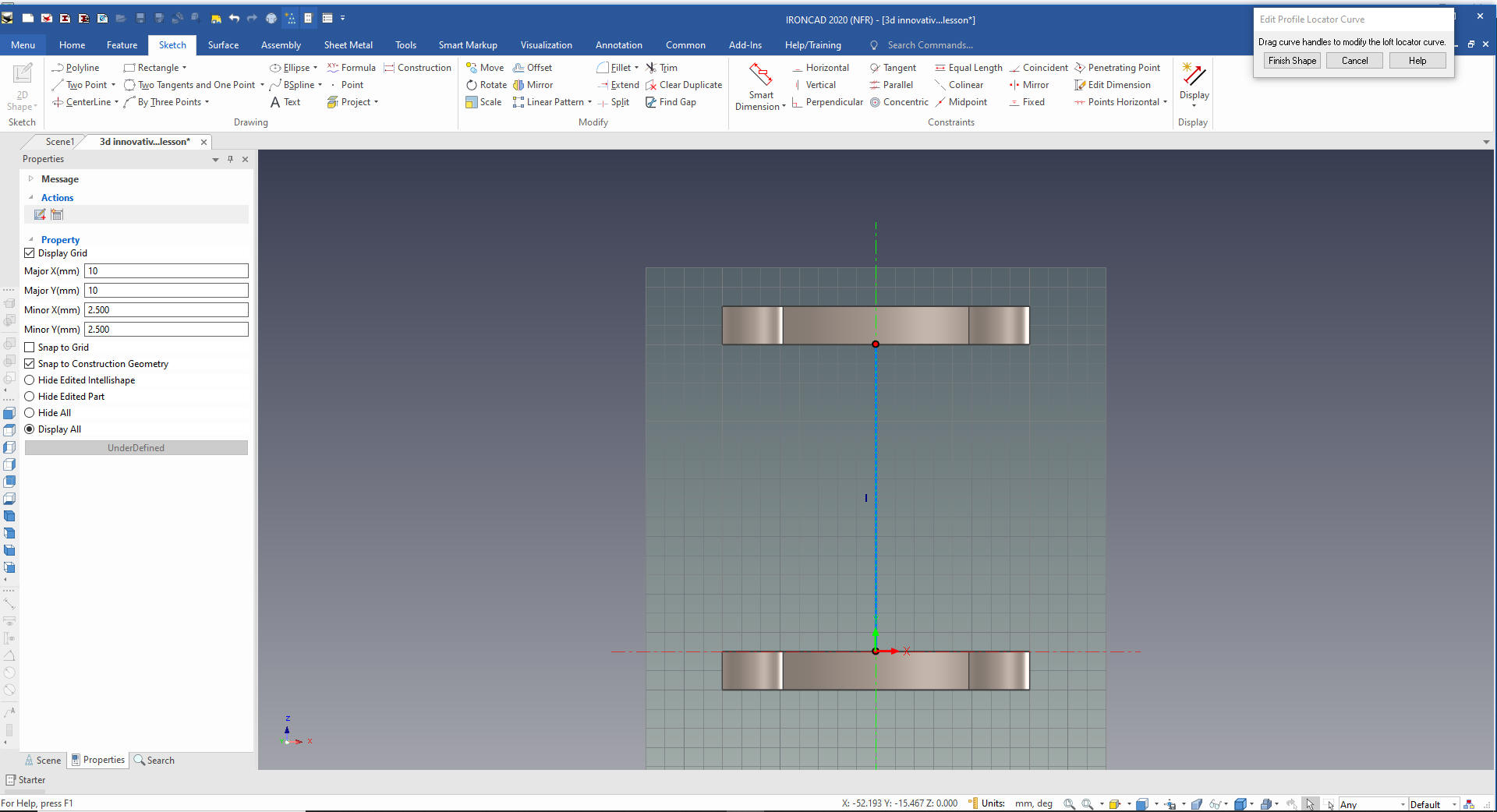Select the Hide All radio button

click(30, 413)
